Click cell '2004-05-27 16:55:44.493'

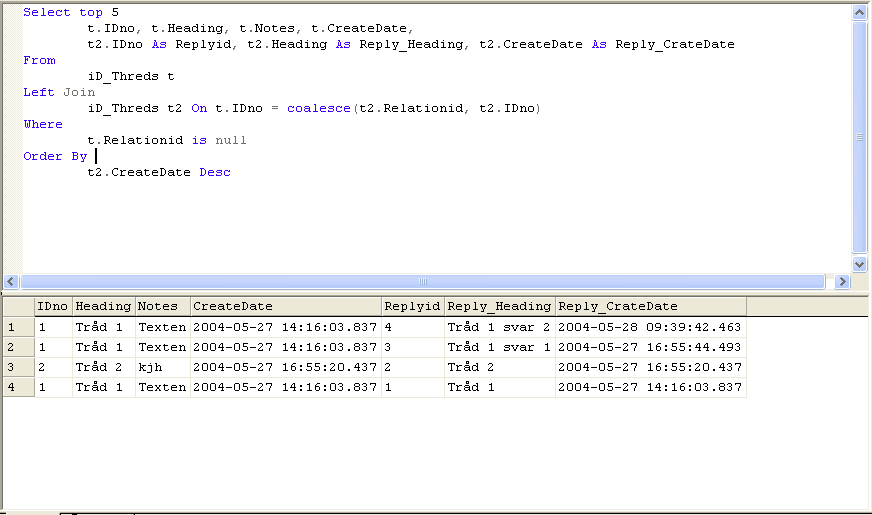tap(651, 348)
